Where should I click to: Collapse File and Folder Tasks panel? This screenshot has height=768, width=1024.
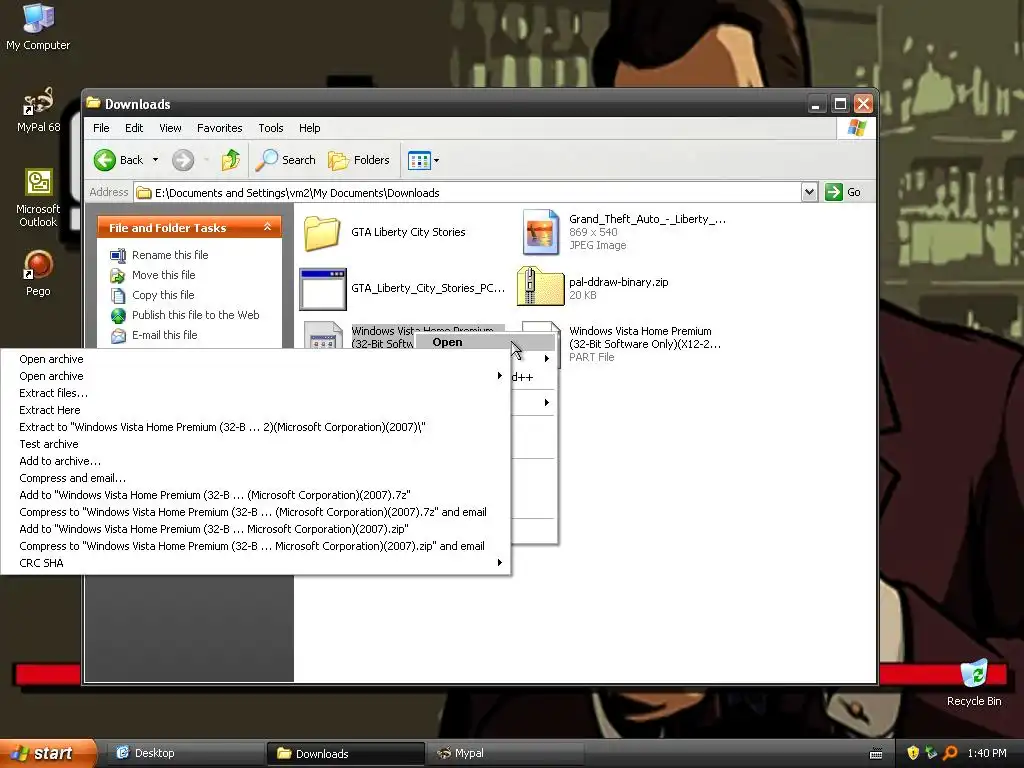coord(267,227)
